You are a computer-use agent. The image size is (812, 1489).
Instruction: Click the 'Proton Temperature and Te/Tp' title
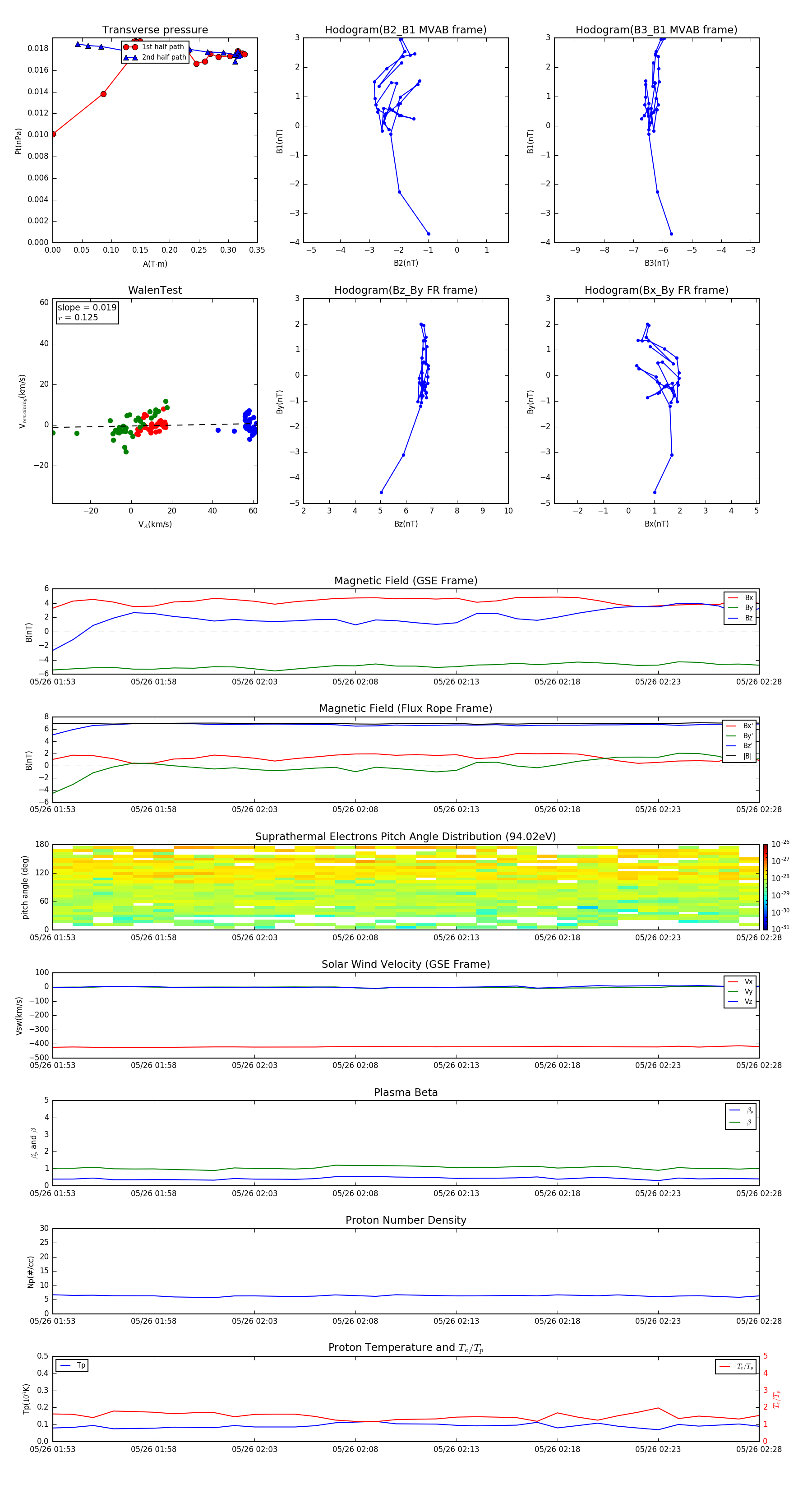click(406, 1347)
